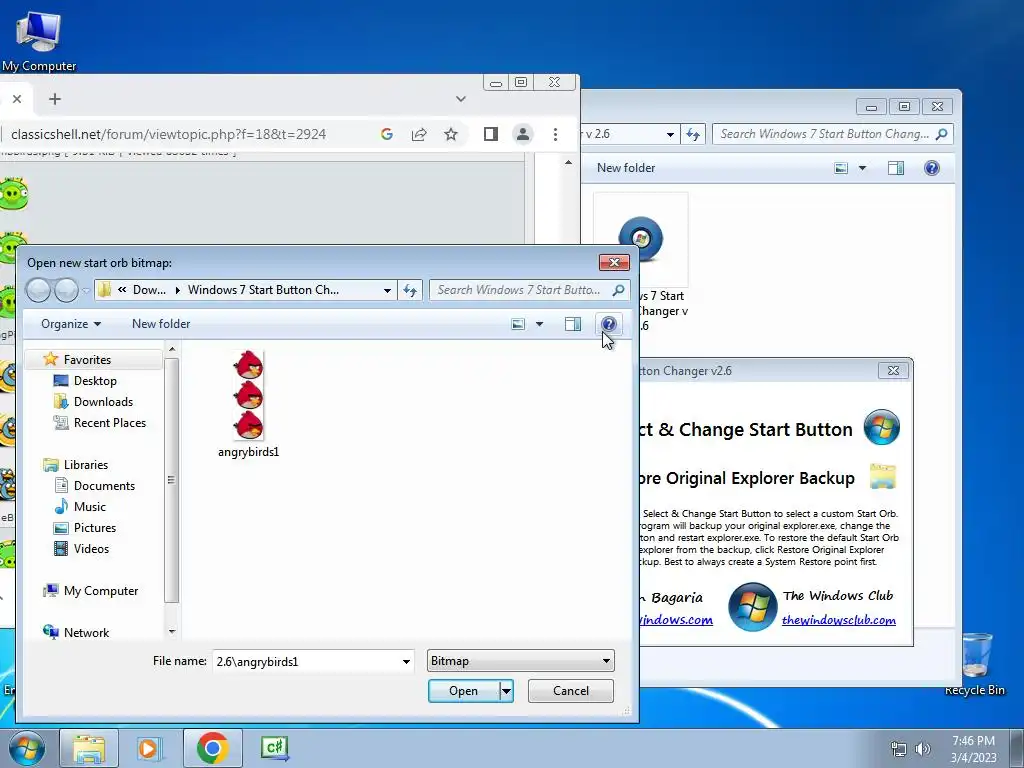Click the dialog Help icon

(608, 324)
